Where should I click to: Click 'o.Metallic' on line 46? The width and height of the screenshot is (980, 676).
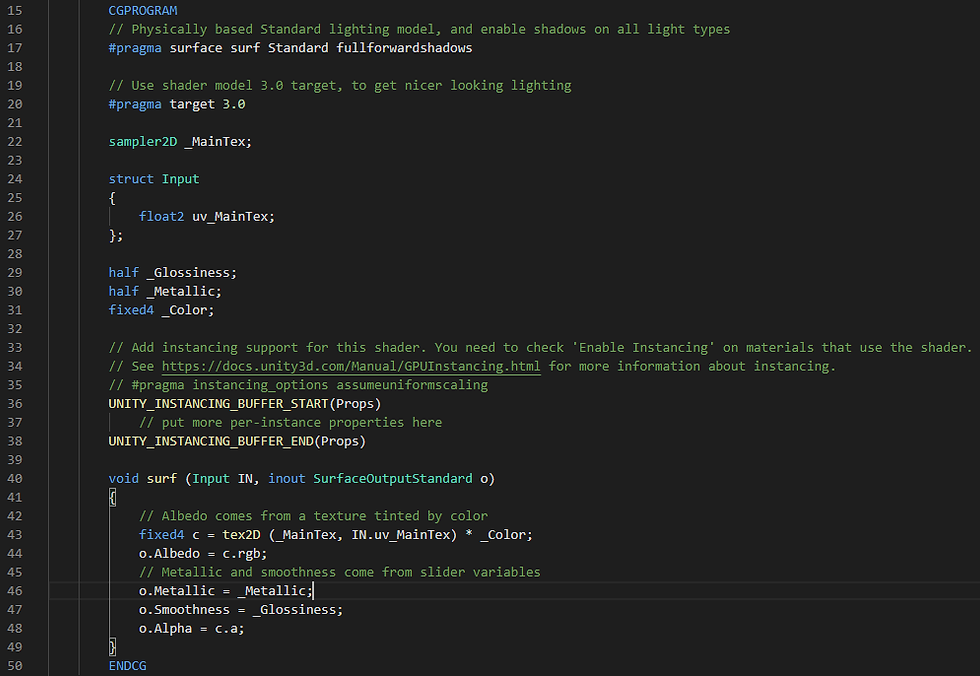[x=176, y=591]
